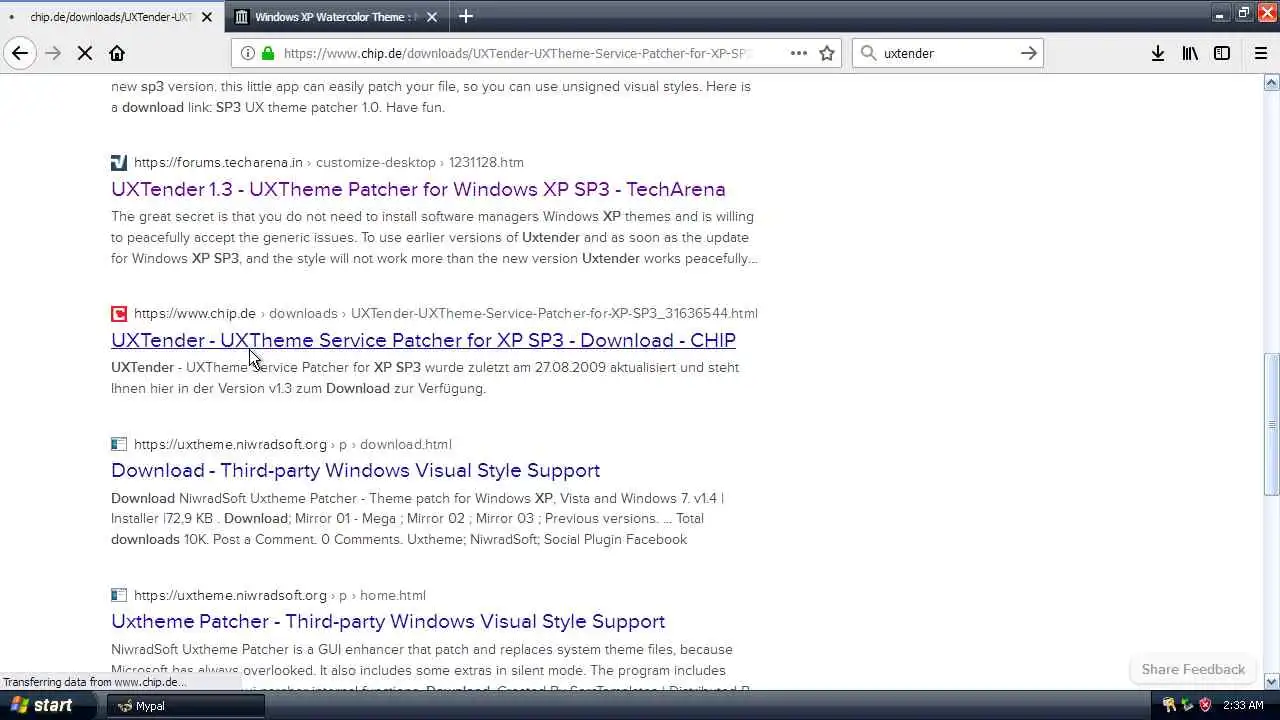
Task: Click the green padlock security icon
Action: 268,53
